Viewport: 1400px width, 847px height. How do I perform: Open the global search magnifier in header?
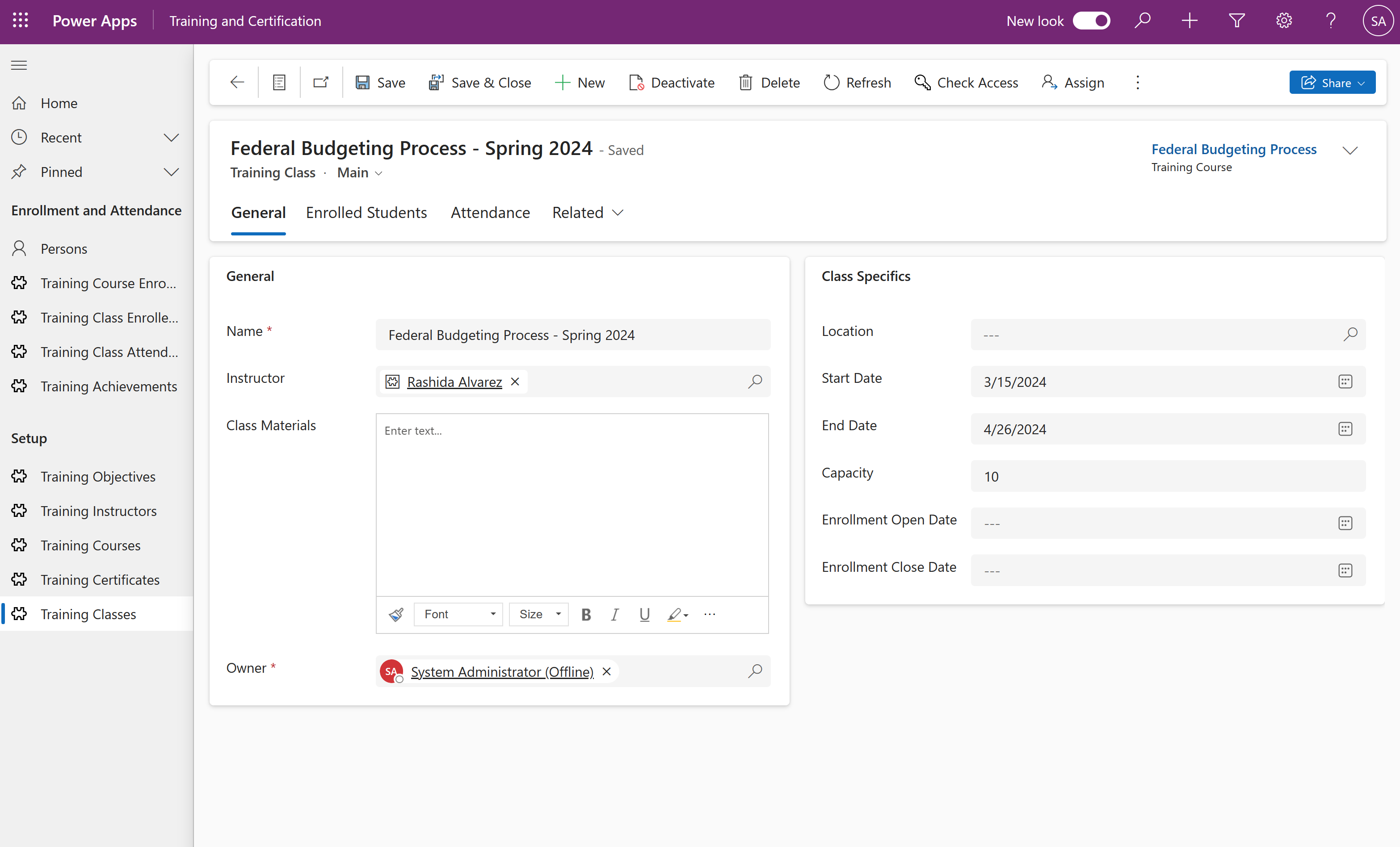tap(1142, 21)
